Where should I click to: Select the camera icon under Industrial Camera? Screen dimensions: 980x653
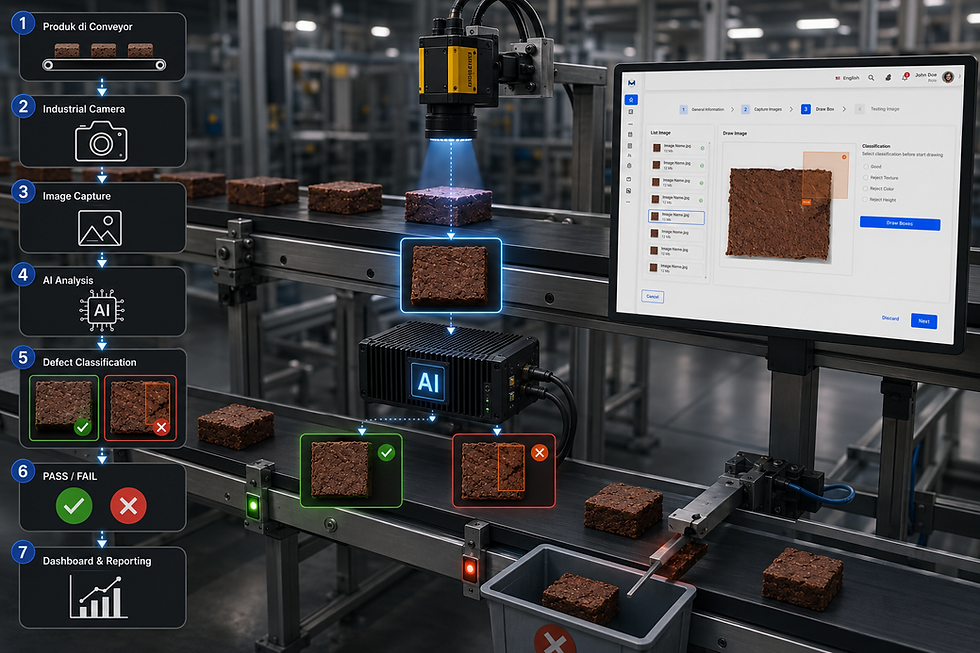pyautogui.click(x=101, y=142)
